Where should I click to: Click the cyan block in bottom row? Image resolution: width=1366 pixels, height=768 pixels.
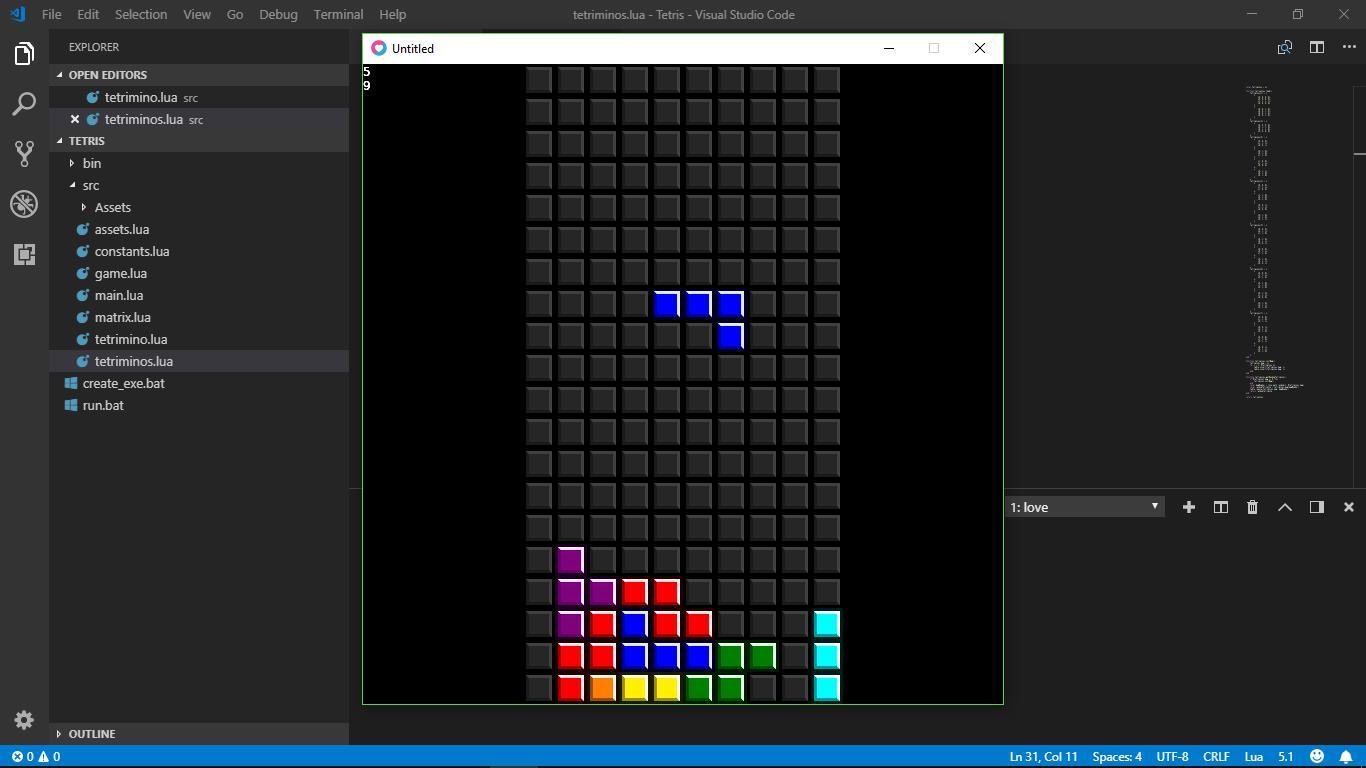[827, 688]
